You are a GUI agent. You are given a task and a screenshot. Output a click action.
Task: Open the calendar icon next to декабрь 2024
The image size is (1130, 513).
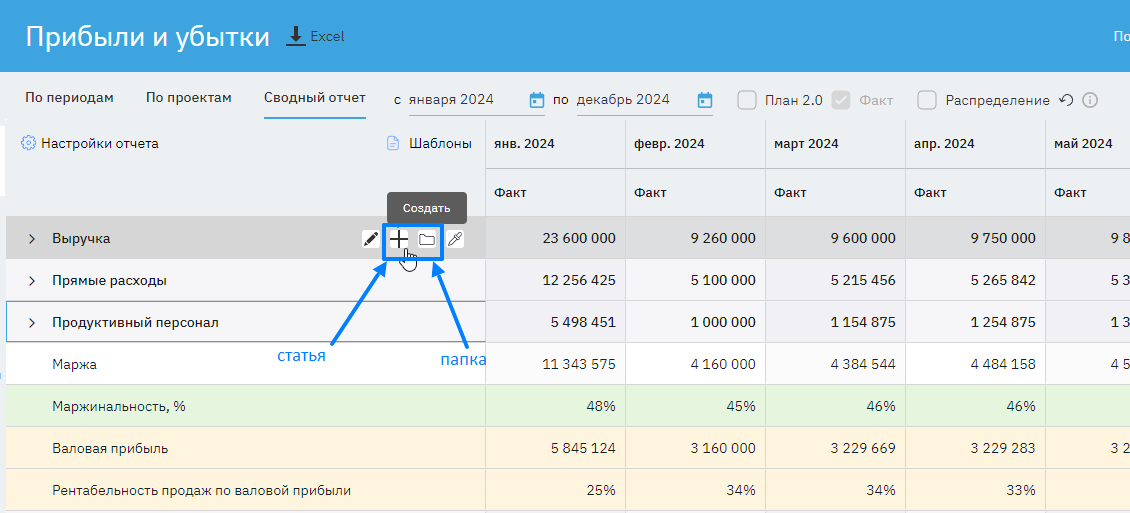pos(705,100)
